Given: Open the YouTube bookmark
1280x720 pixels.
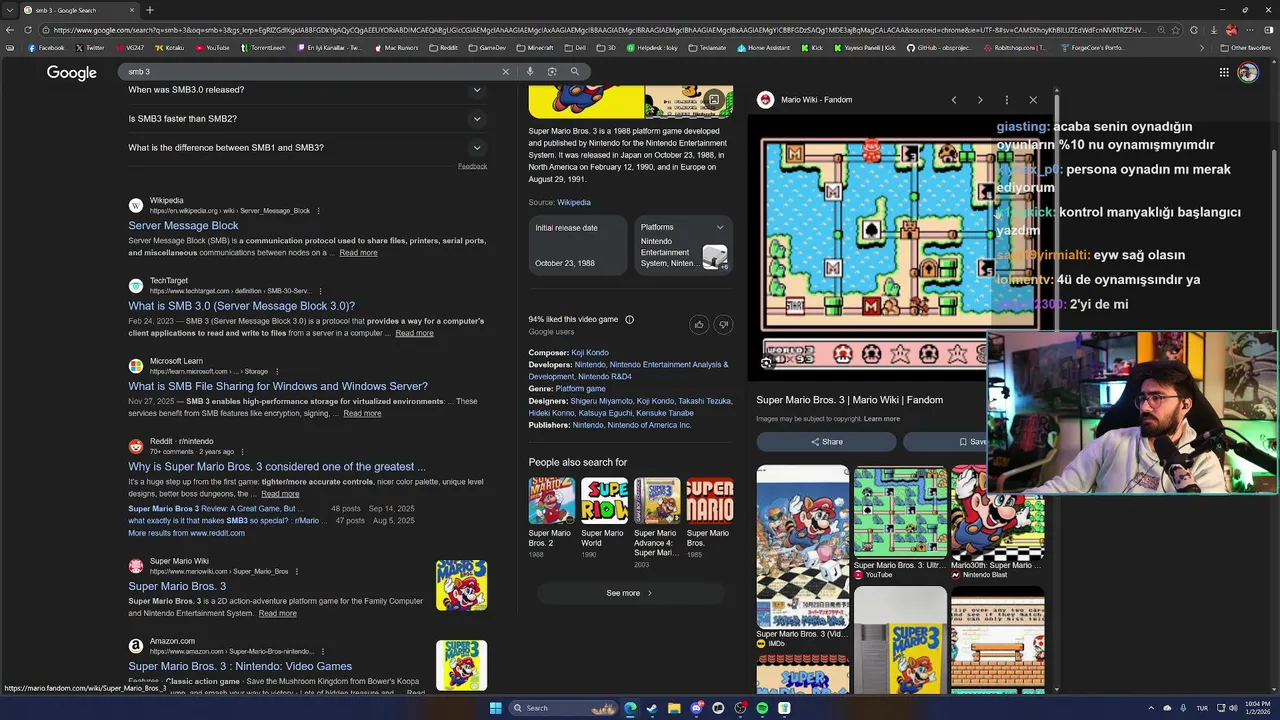Looking at the screenshot, I should [x=213, y=48].
